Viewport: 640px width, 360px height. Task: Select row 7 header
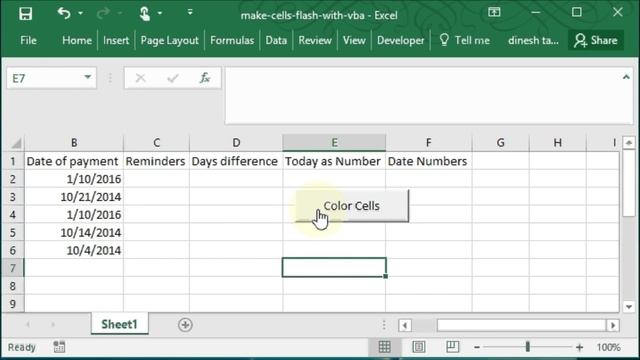(13, 268)
